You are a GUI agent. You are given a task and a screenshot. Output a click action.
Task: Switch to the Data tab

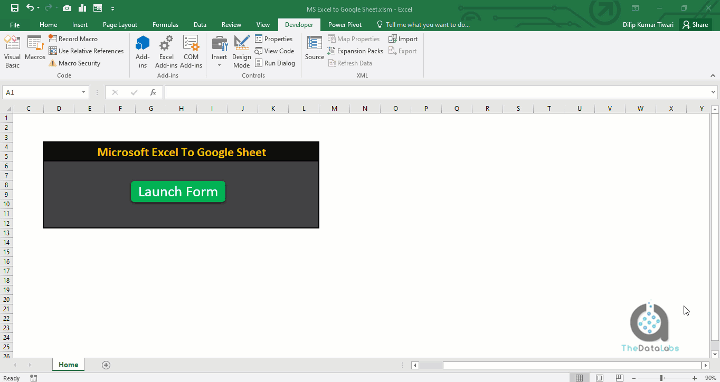tap(200, 25)
